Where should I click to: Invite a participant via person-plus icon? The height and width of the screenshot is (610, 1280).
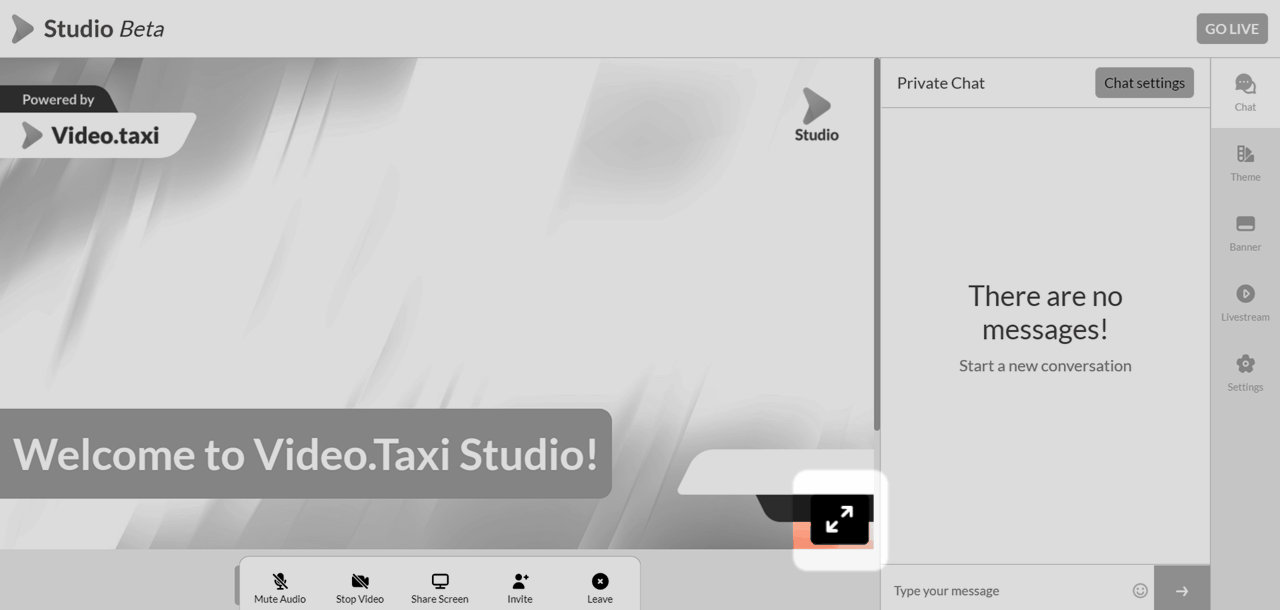click(520, 588)
